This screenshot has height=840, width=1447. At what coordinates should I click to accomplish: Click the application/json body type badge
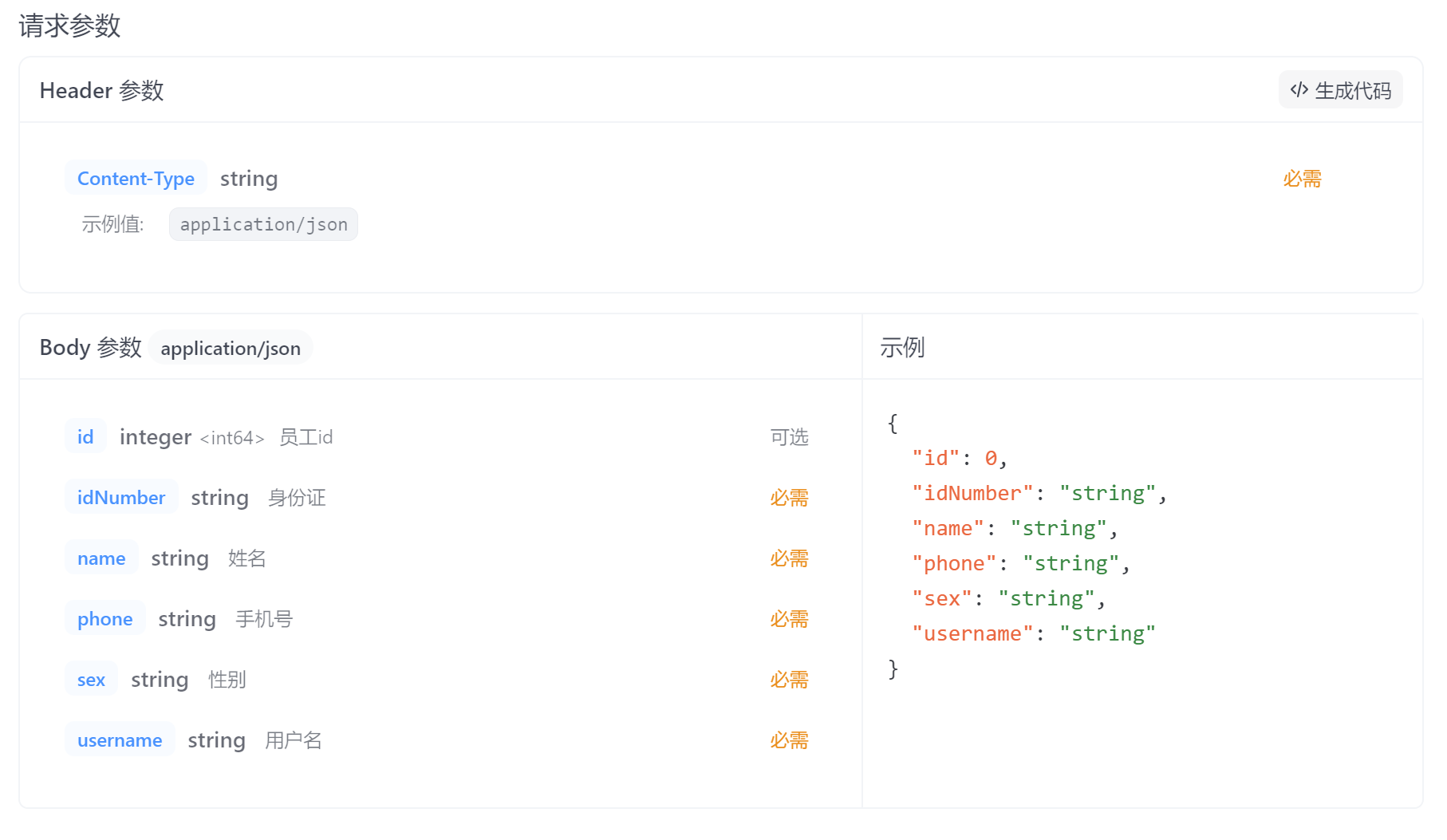[x=231, y=349]
